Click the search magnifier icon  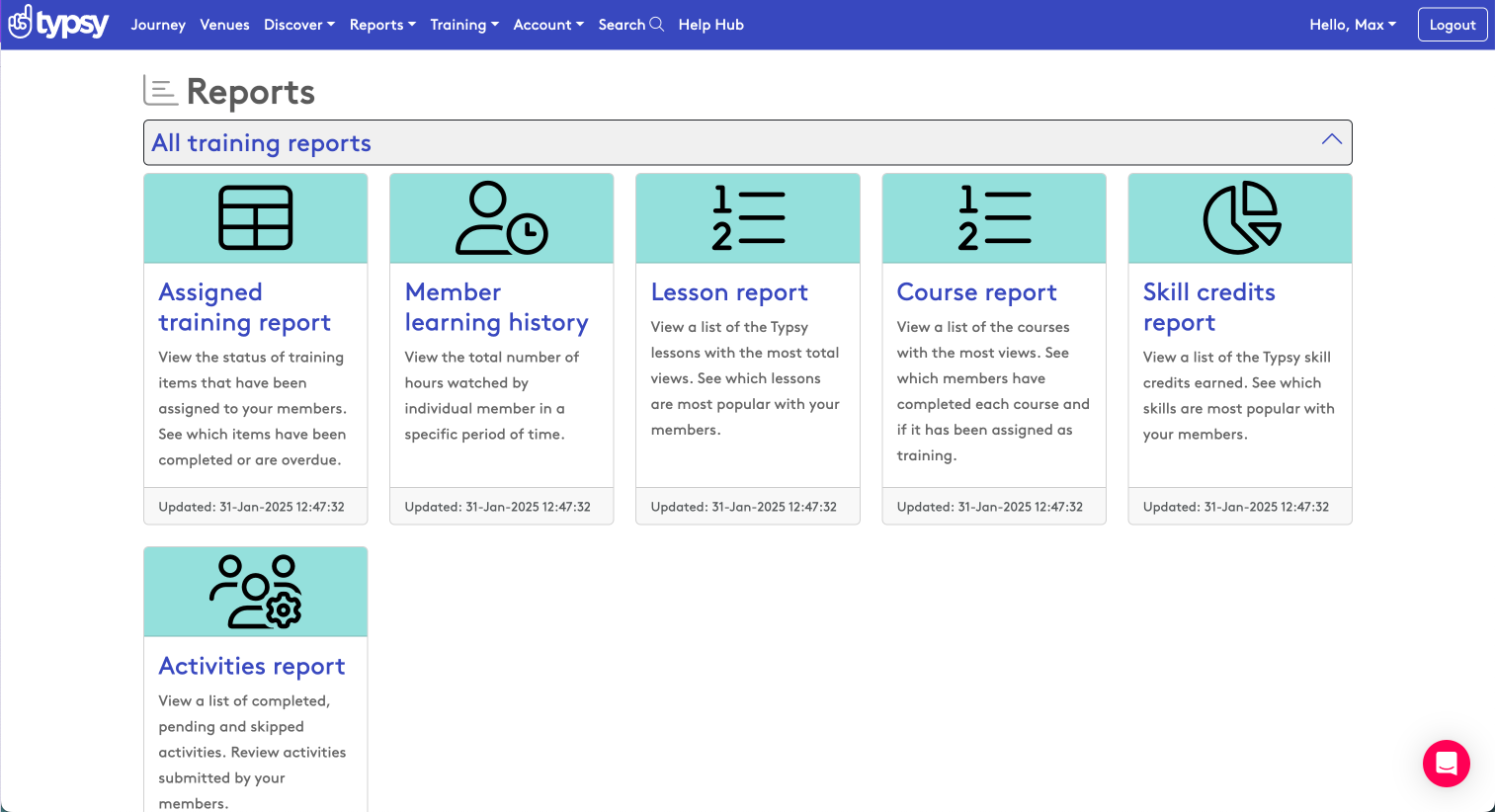[656, 24]
